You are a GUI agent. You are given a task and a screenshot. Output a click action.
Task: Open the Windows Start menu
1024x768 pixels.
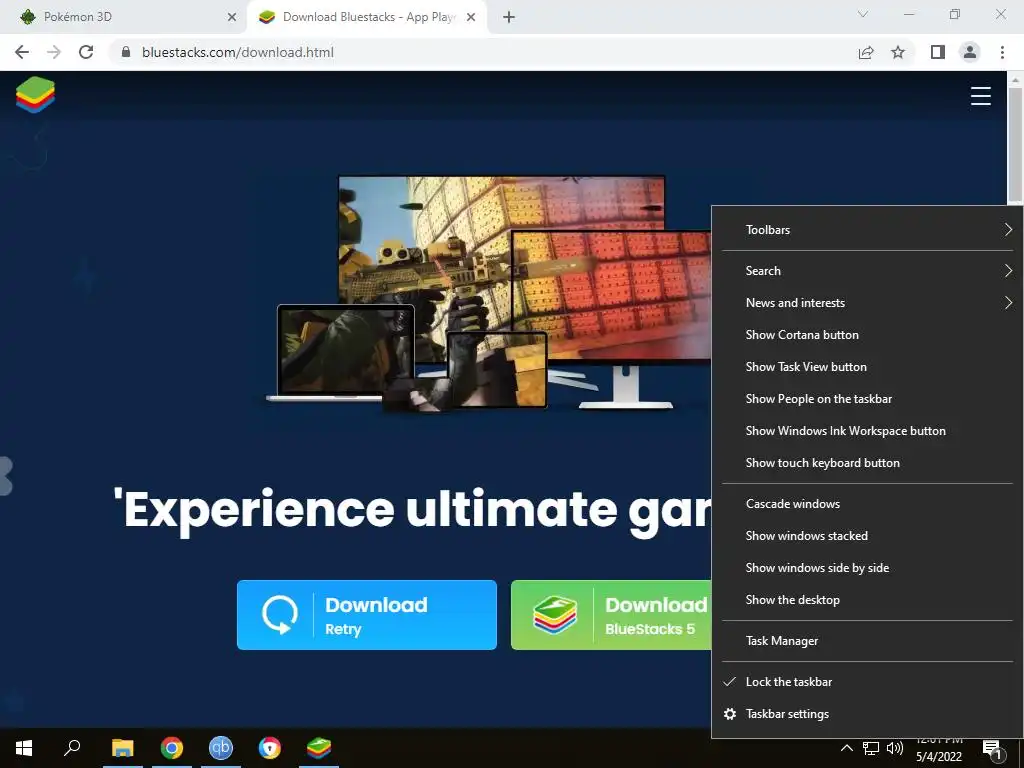click(24, 748)
